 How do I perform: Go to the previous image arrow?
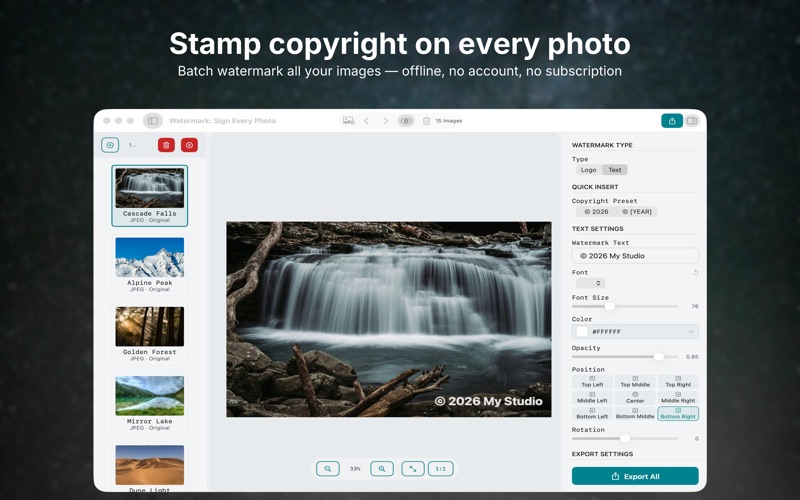point(366,121)
